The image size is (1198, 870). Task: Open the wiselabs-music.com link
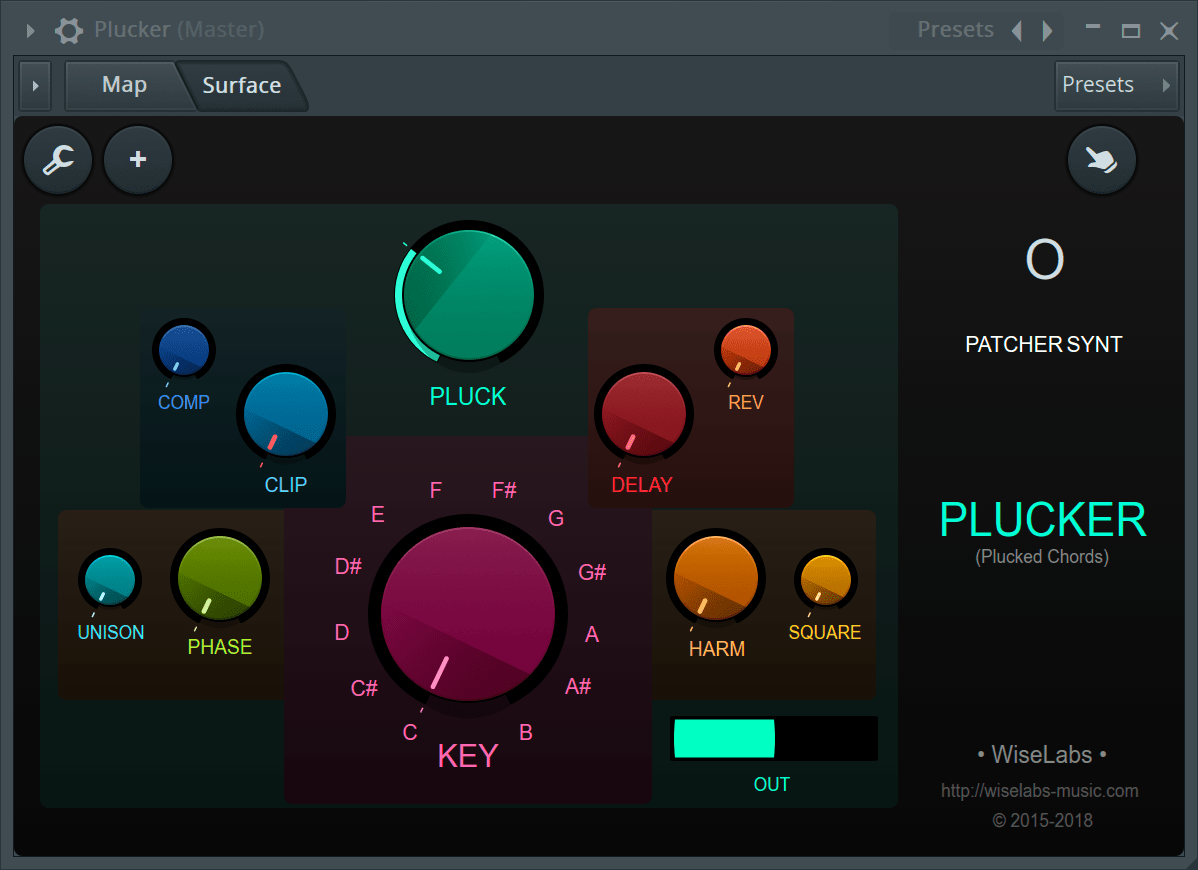click(x=1039, y=791)
